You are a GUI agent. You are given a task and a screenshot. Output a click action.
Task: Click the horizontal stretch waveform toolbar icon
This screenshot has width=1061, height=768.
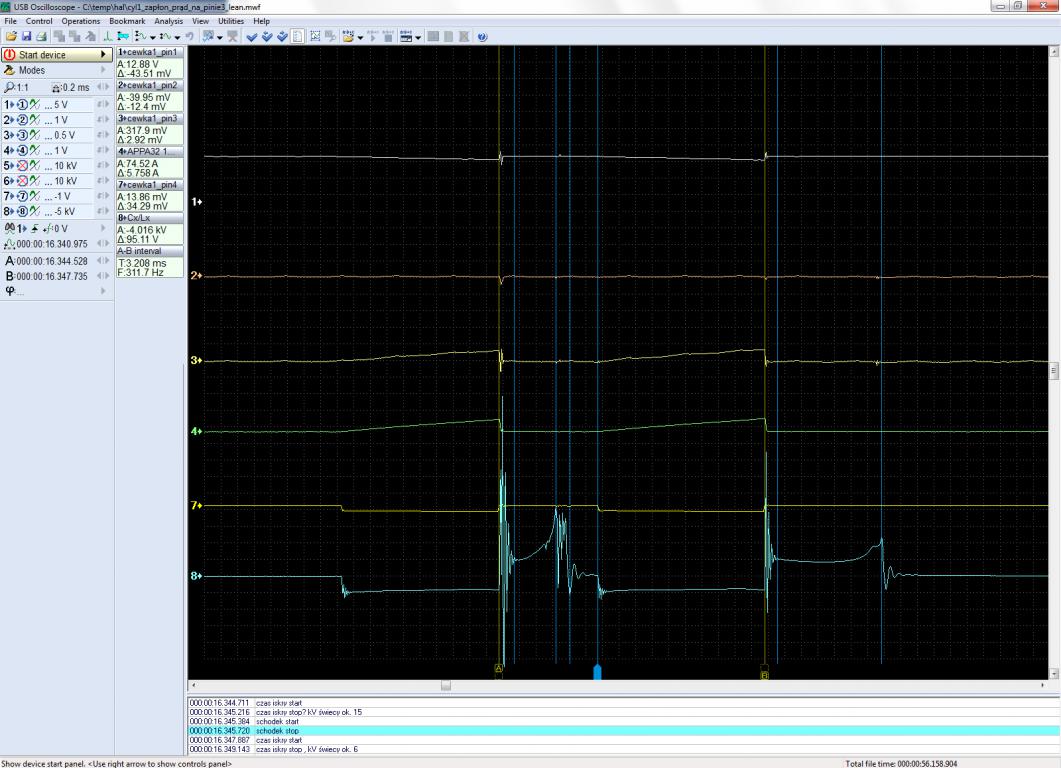click(x=165, y=37)
